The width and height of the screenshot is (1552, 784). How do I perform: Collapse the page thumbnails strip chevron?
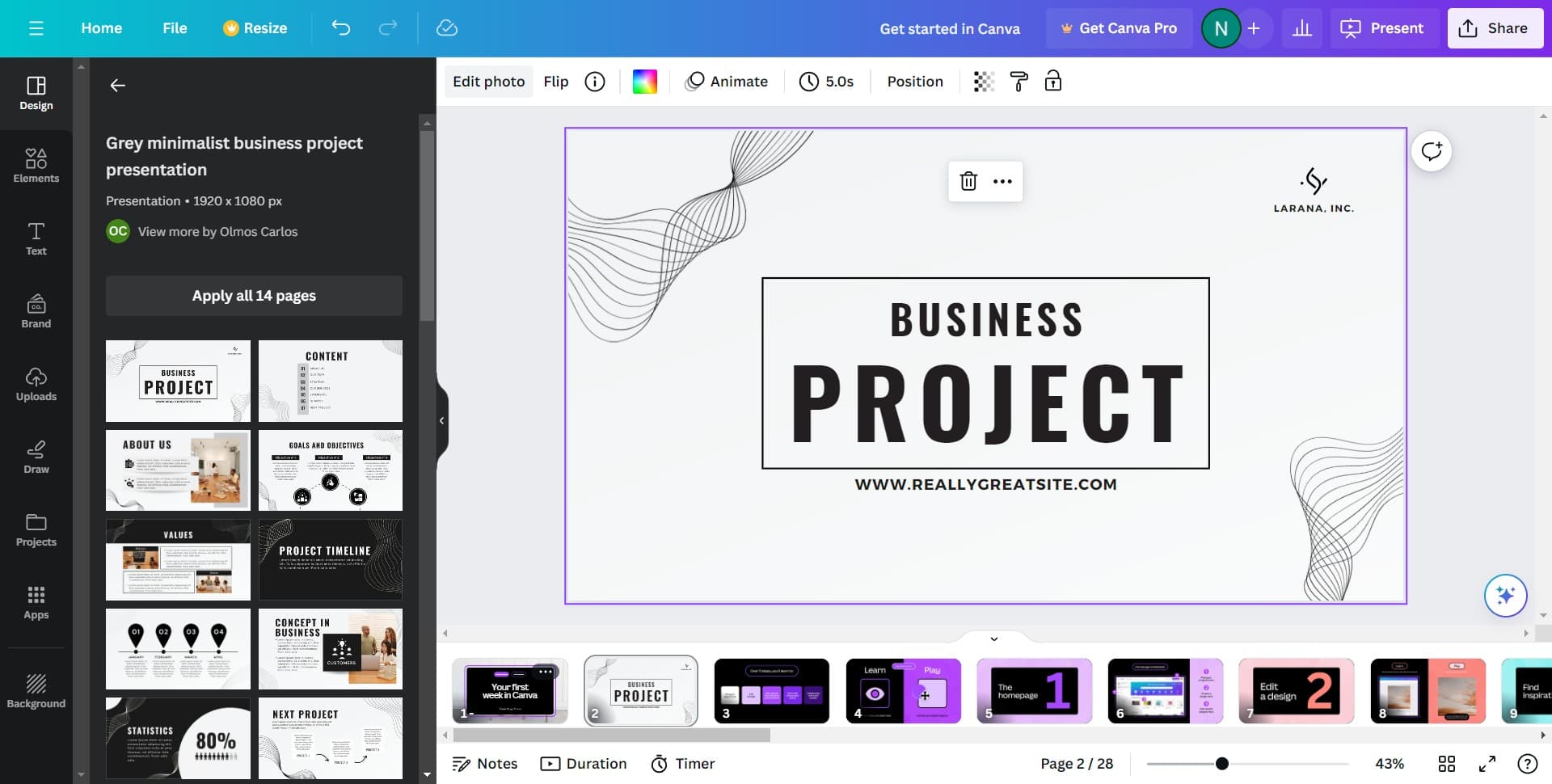tap(993, 639)
